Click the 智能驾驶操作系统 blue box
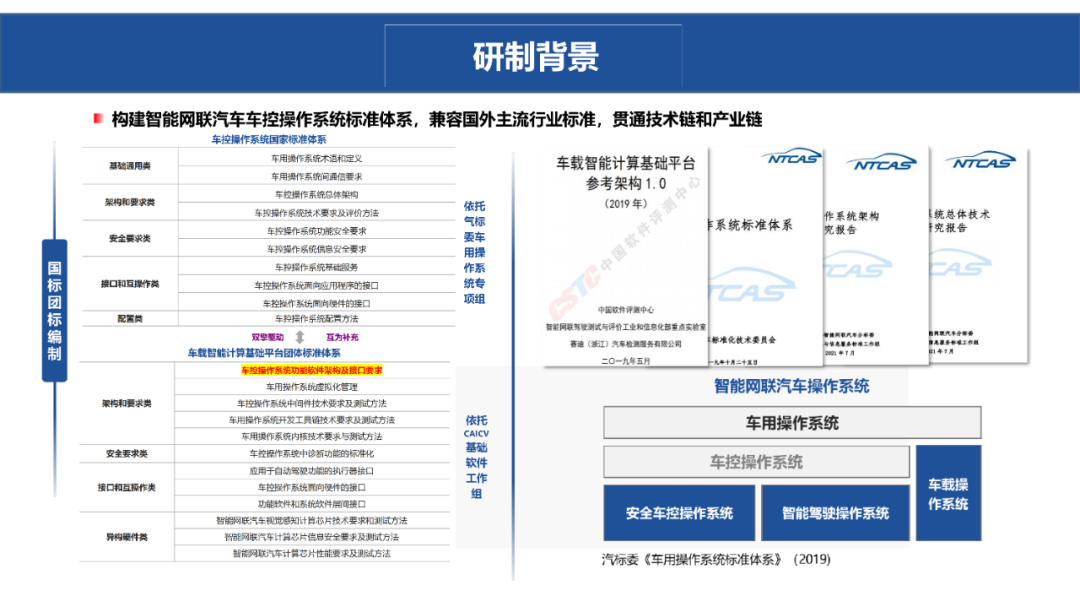The height and width of the screenshot is (607, 1080). pos(835,513)
